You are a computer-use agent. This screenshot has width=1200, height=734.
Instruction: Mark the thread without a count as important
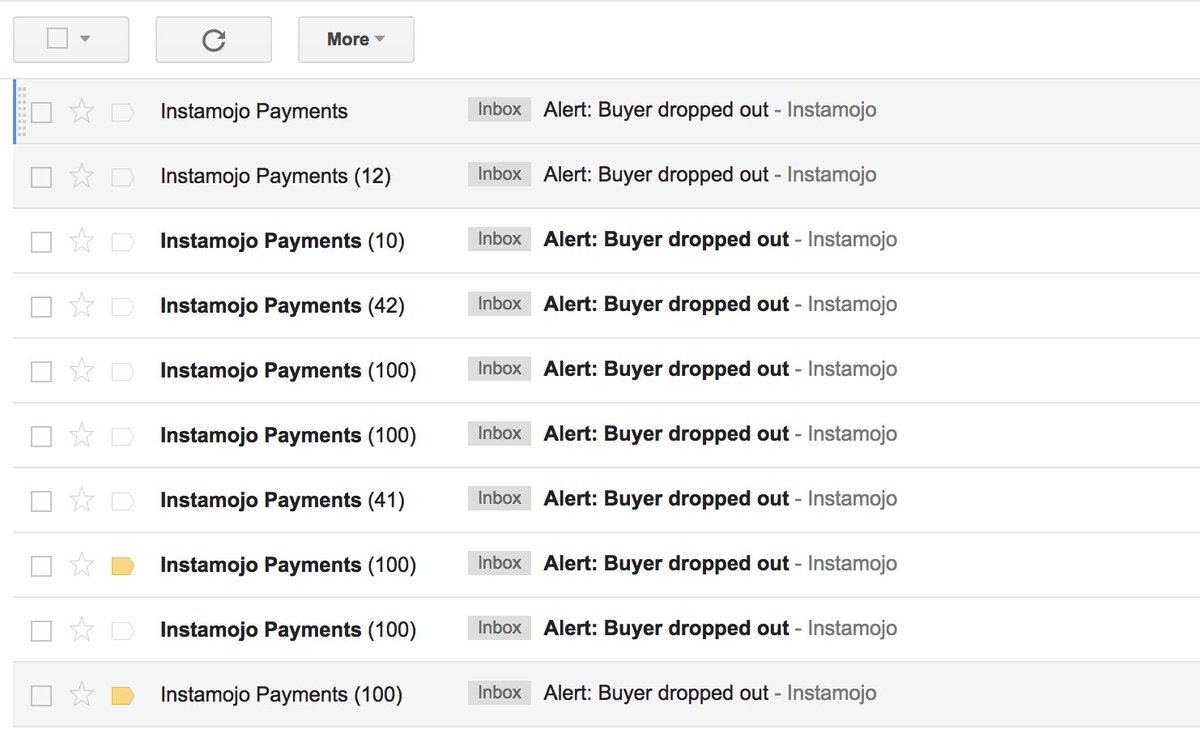(x=122, y=112)
